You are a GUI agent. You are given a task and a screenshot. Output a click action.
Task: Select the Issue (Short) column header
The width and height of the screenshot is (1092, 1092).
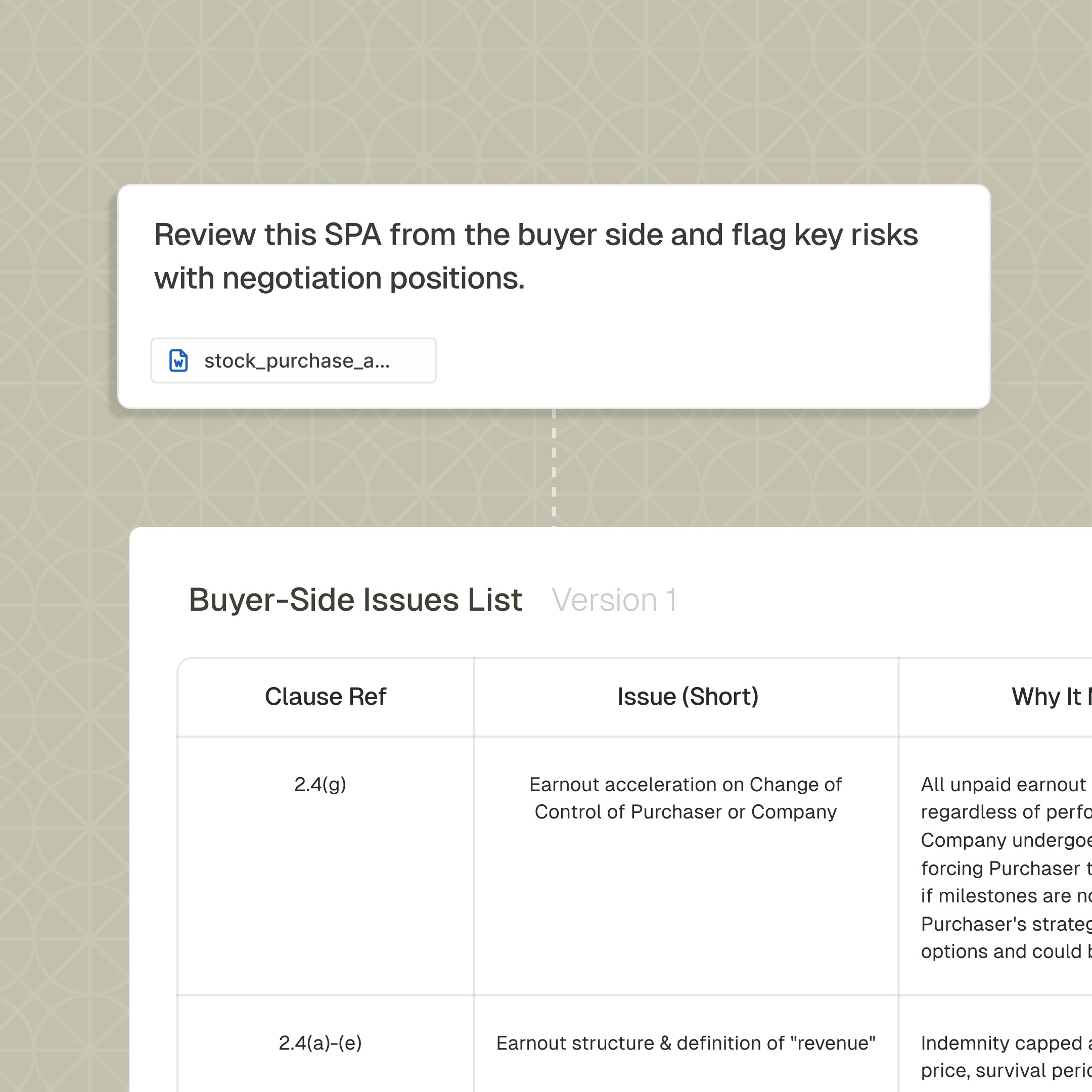coord(688,696)
